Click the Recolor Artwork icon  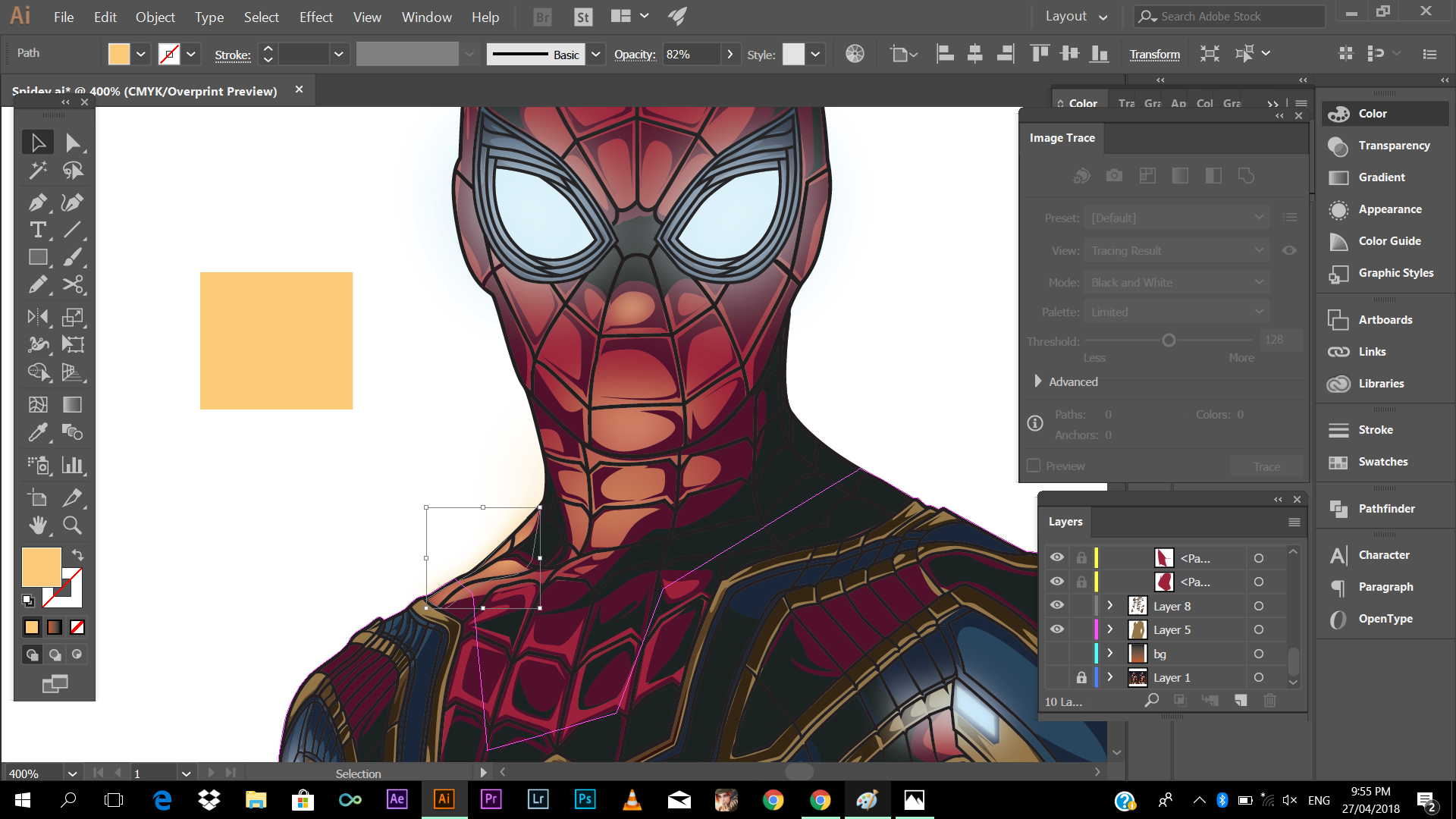click(x=855, y=54)
